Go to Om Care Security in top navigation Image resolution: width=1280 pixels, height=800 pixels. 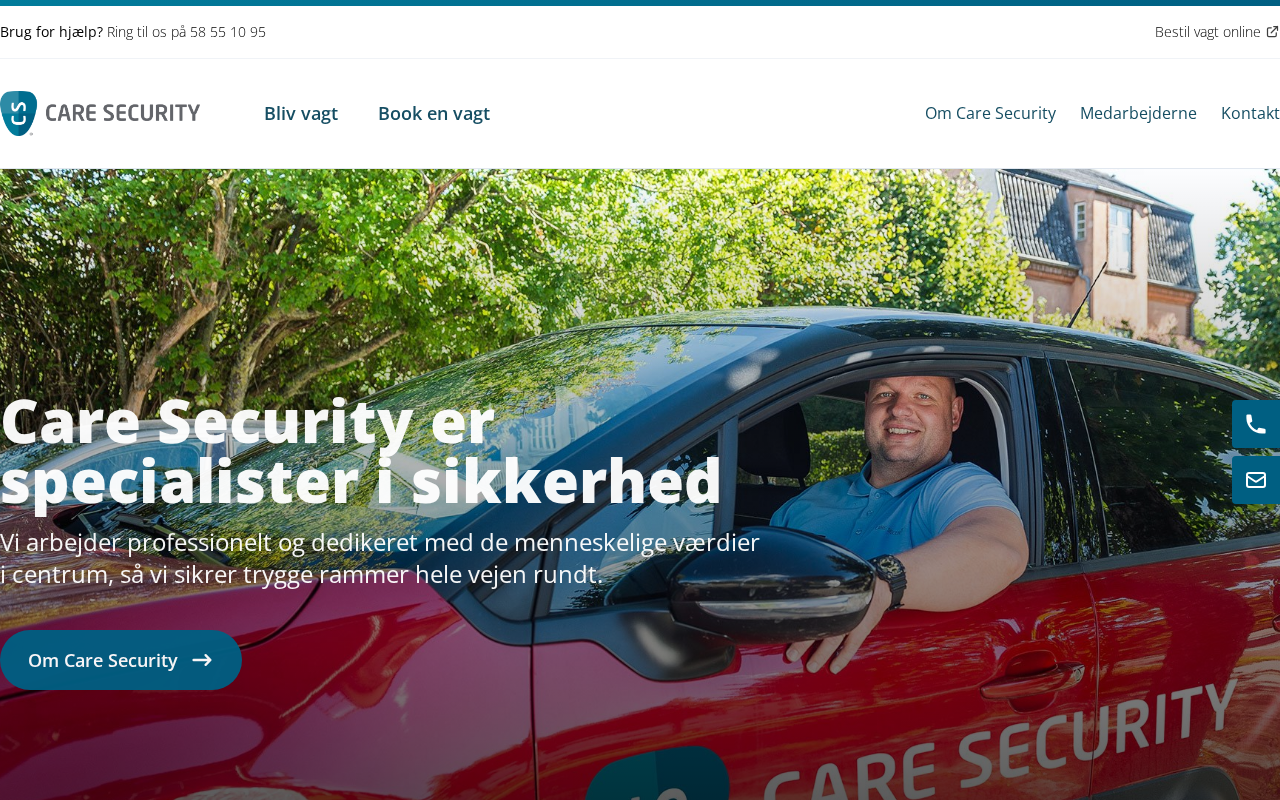point(990,113)
